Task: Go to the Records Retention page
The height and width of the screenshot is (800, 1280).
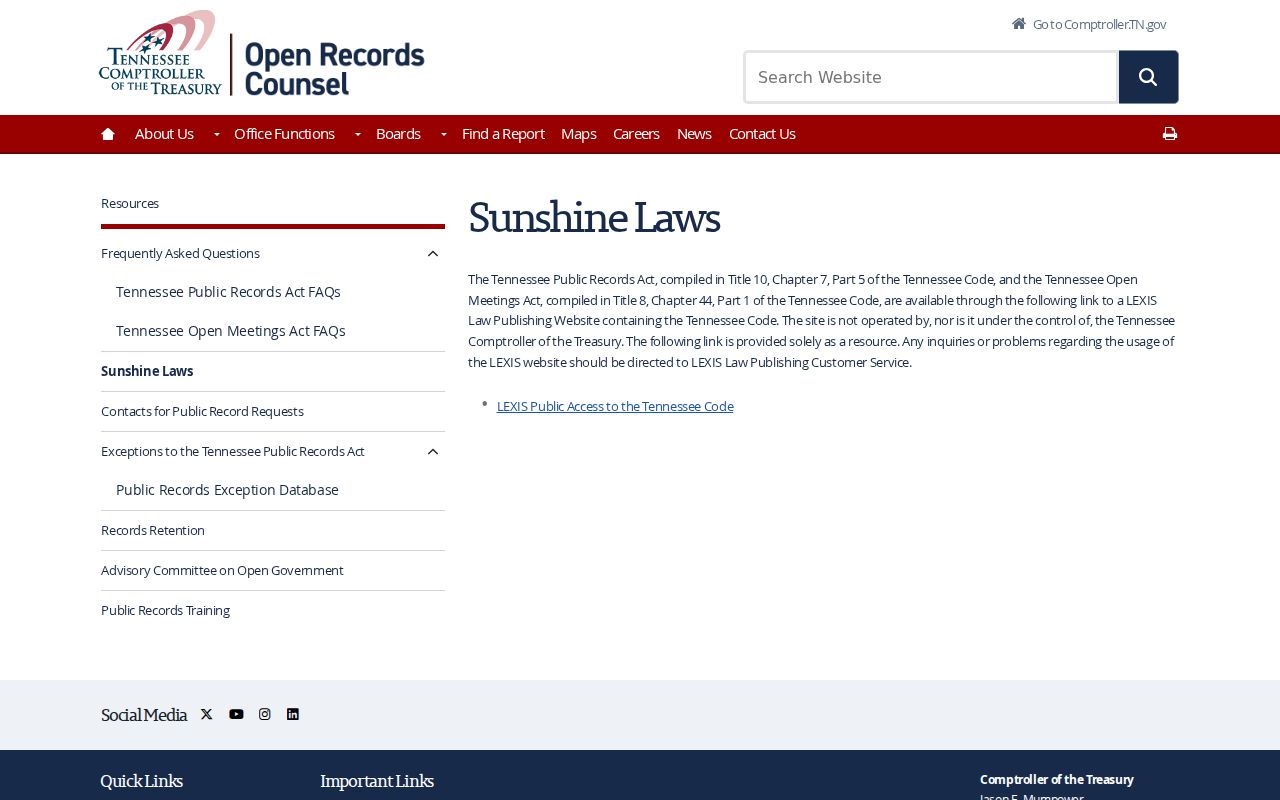Action: (x=153, y=530)
